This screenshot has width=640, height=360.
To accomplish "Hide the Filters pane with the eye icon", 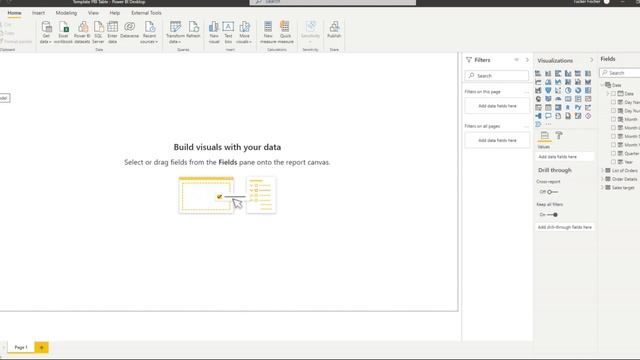I will coord(516,60).
